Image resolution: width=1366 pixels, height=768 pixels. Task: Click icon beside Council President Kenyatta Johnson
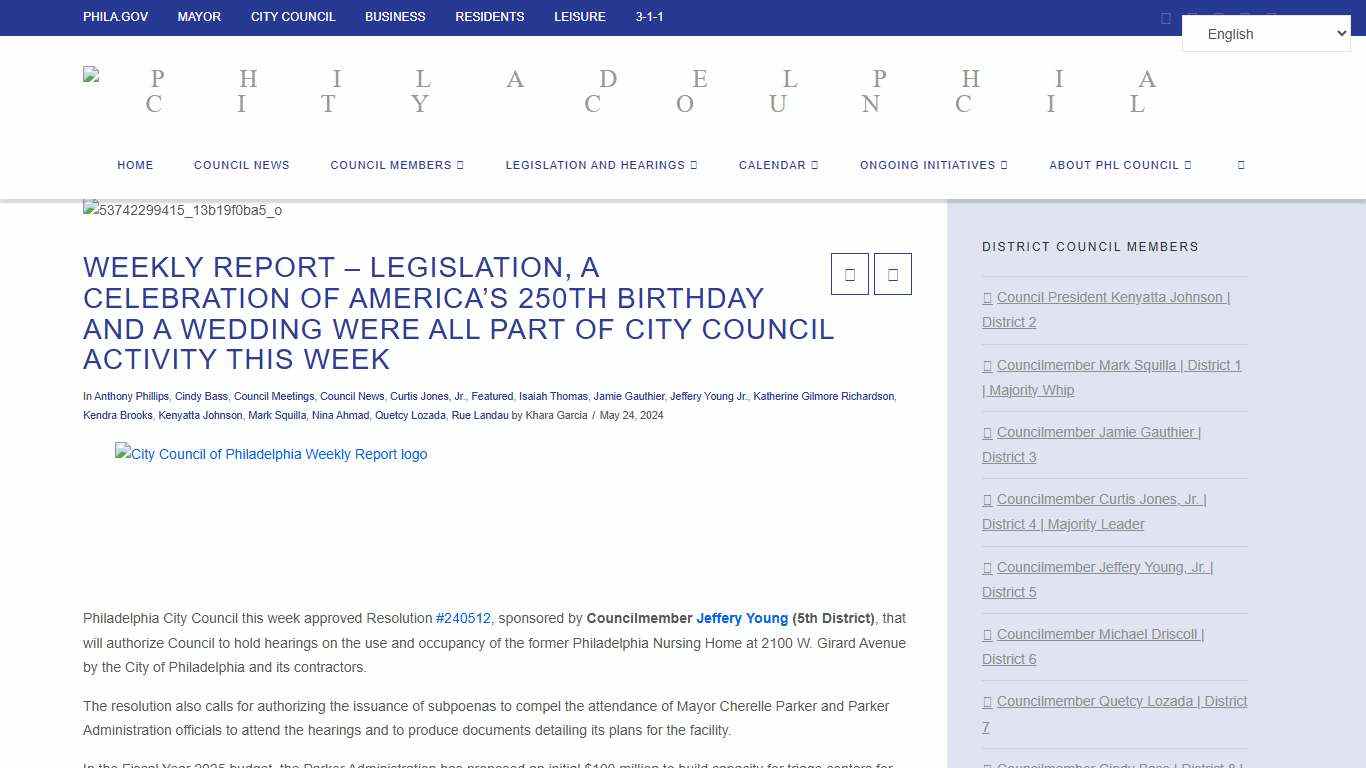(987, 297)
